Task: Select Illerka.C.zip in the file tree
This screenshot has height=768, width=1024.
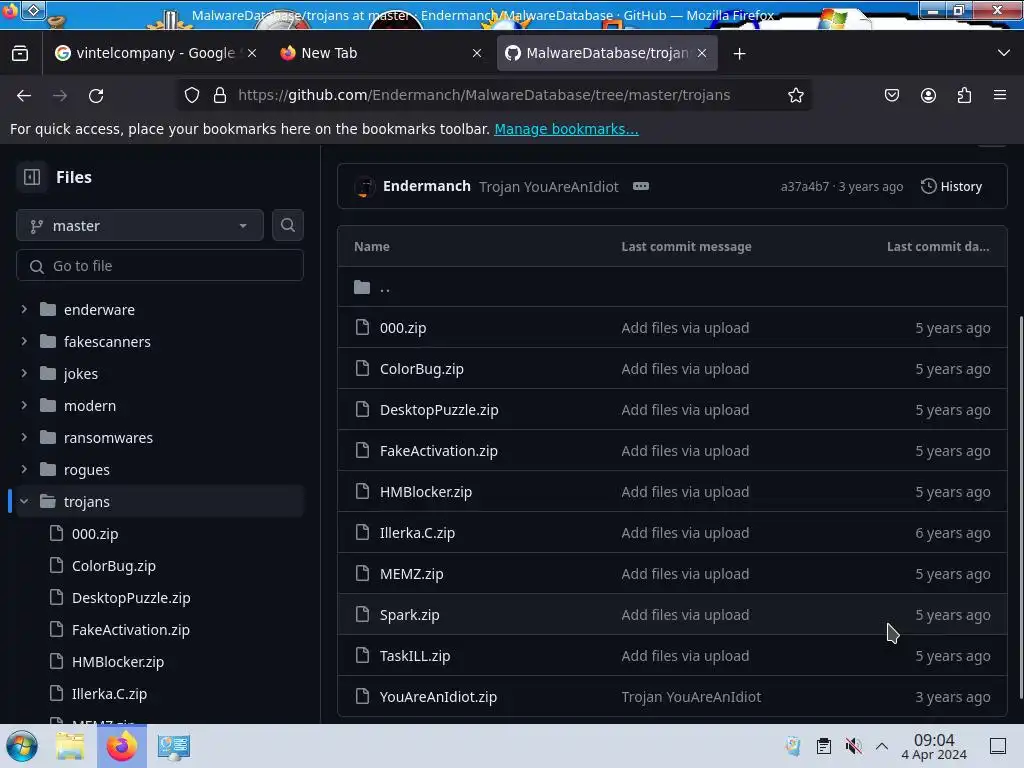Action: click(109, 694)
